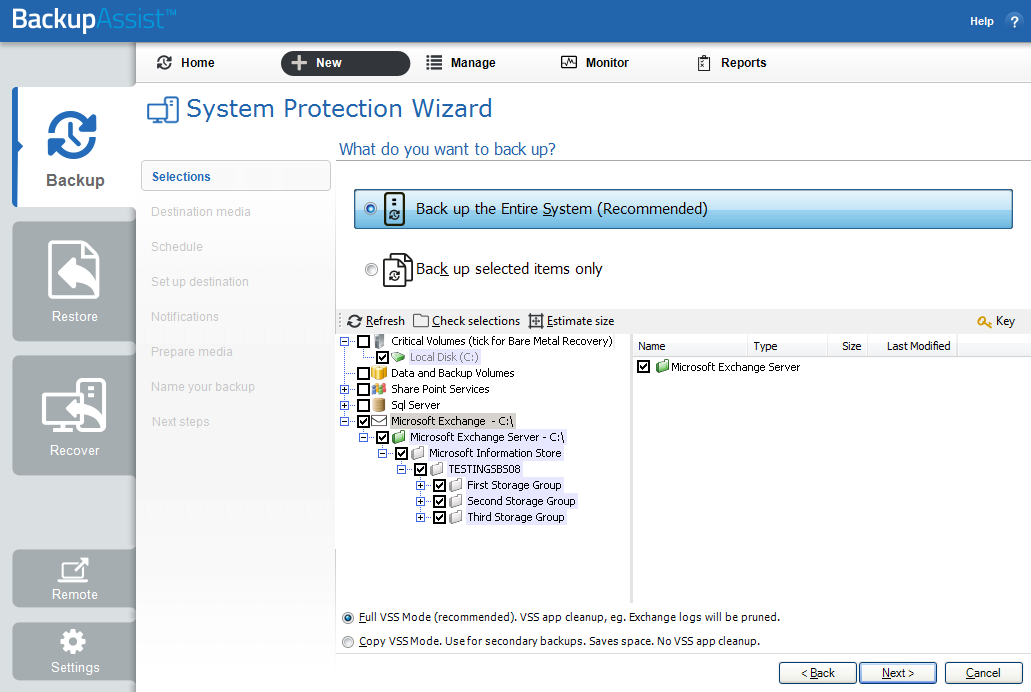Click the Data and Backup Volumes icon
Image resolution: width=1031 pixels, height=692 pixels.
pos(379,373)
